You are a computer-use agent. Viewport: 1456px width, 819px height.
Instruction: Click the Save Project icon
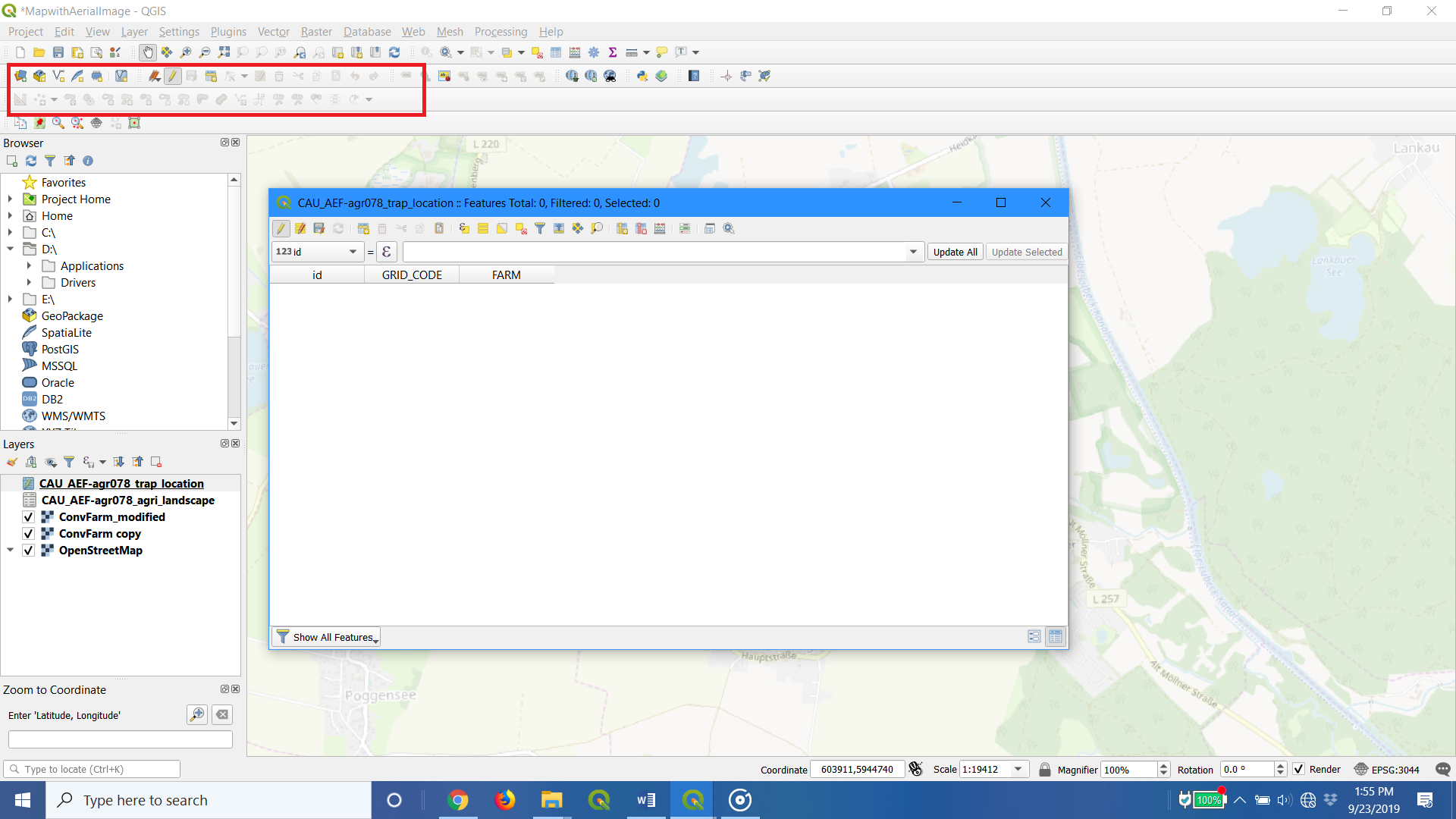click(x=58, y=52)
